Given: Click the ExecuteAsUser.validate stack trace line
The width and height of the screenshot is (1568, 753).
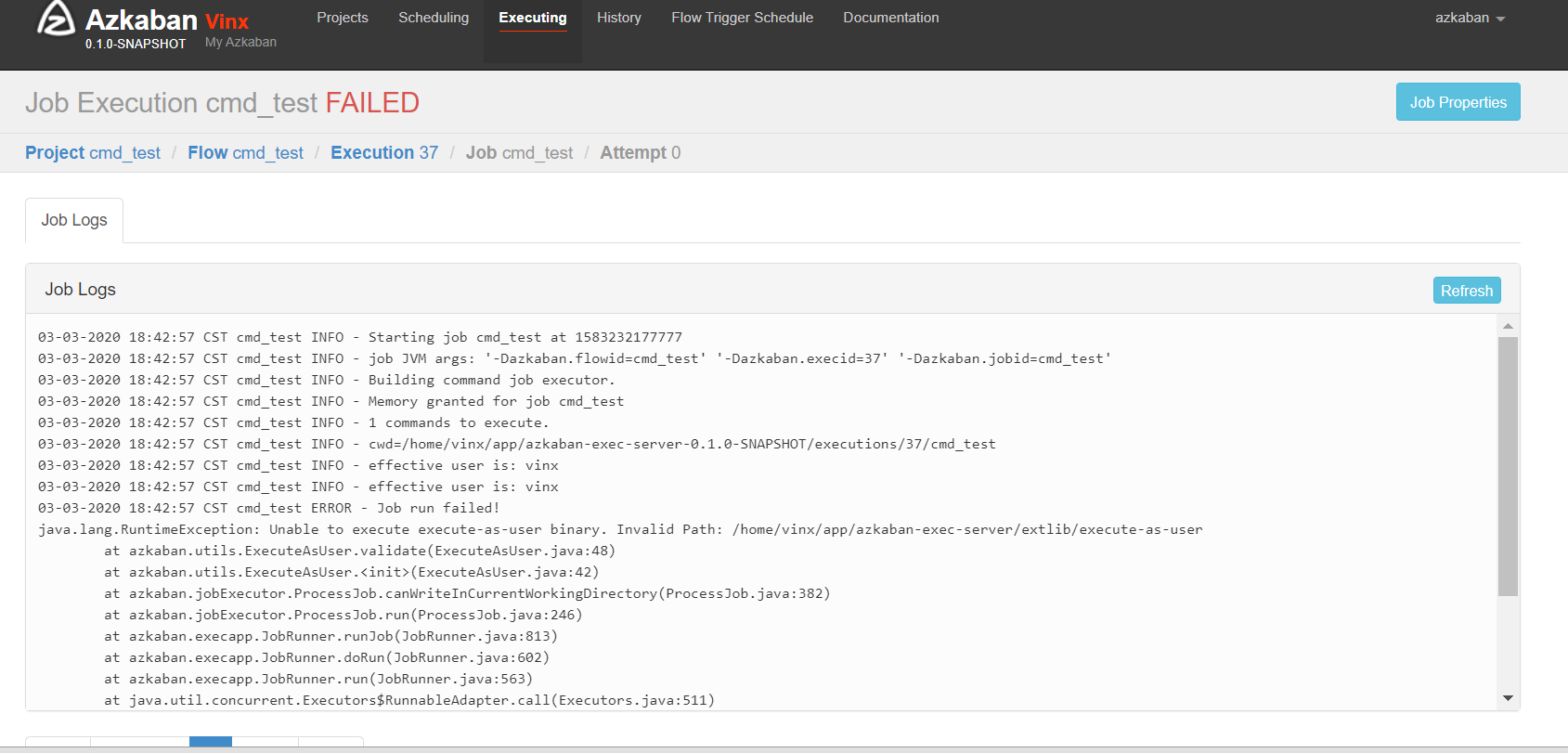Looking at the screenshot, I should (360, 551).
